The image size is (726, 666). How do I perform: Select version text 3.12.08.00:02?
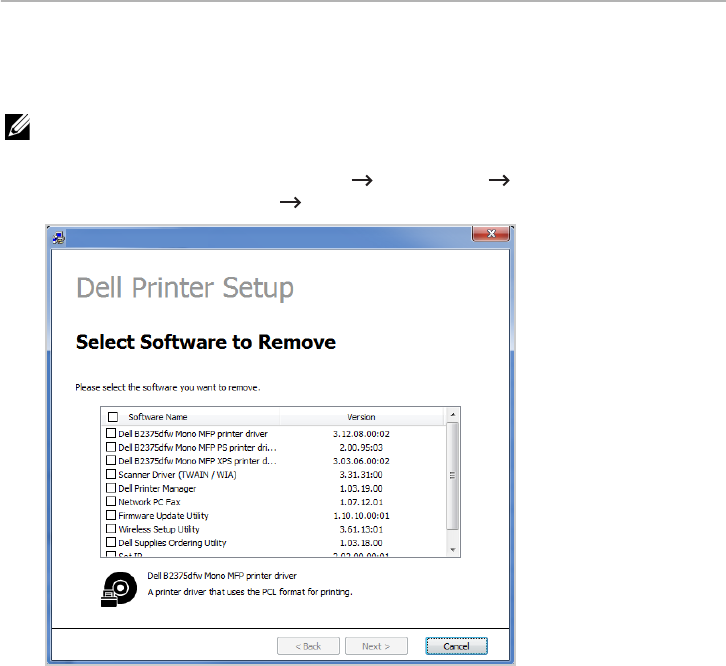pos(361,434)
